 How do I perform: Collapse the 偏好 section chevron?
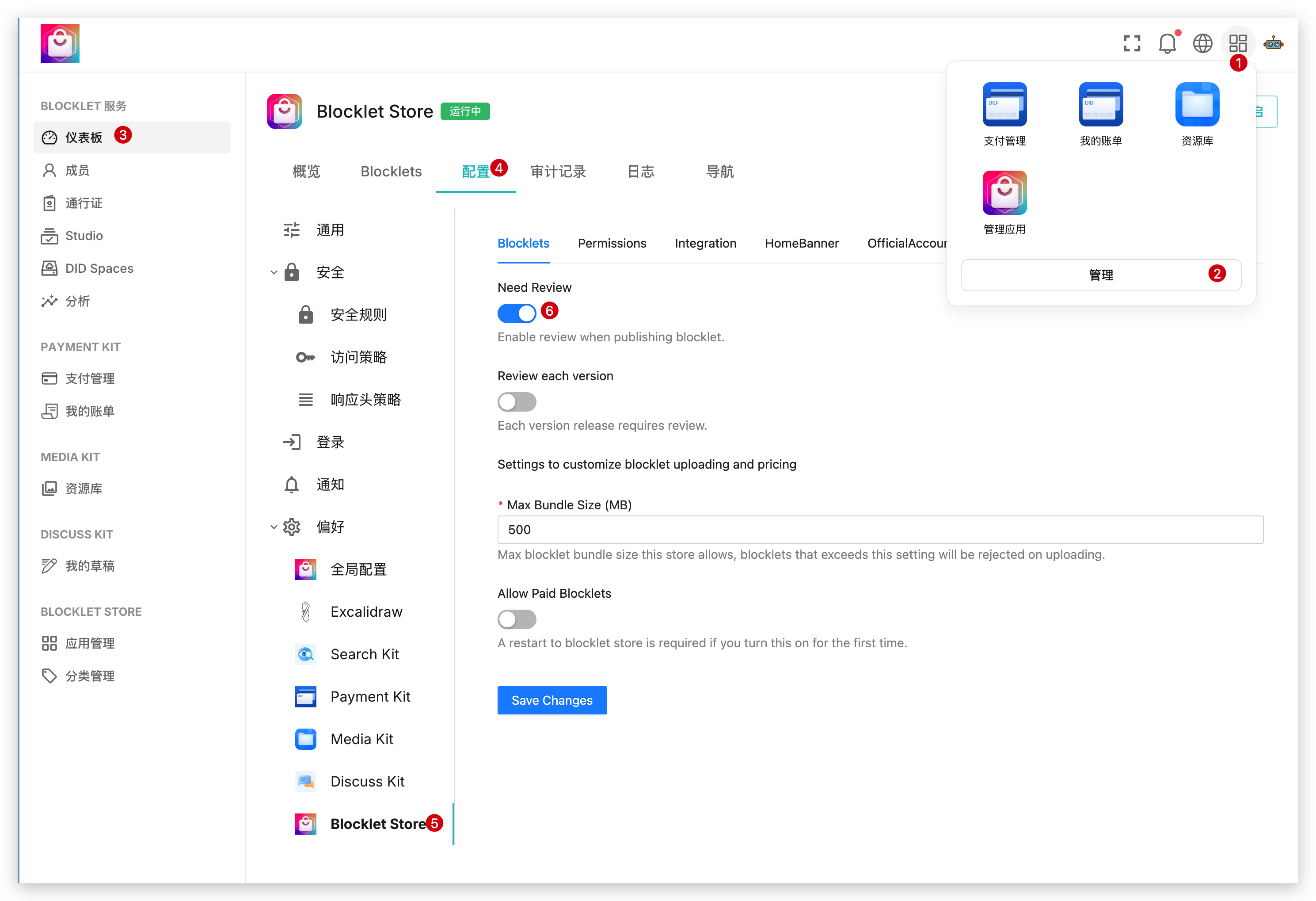[x=274, y=527]
